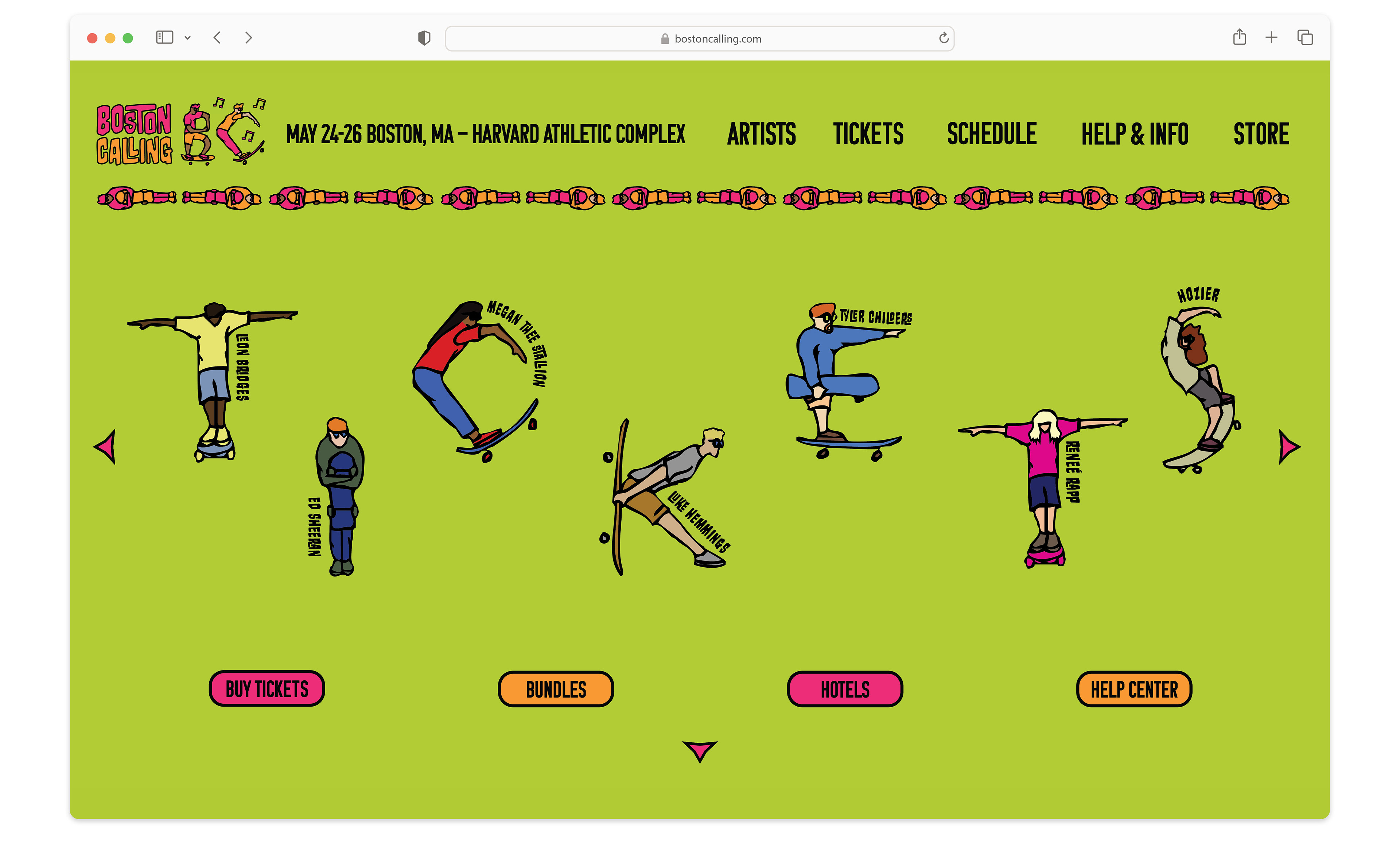Click the BUY TICKETS button
1400x855 pixels.
point(267,688)
